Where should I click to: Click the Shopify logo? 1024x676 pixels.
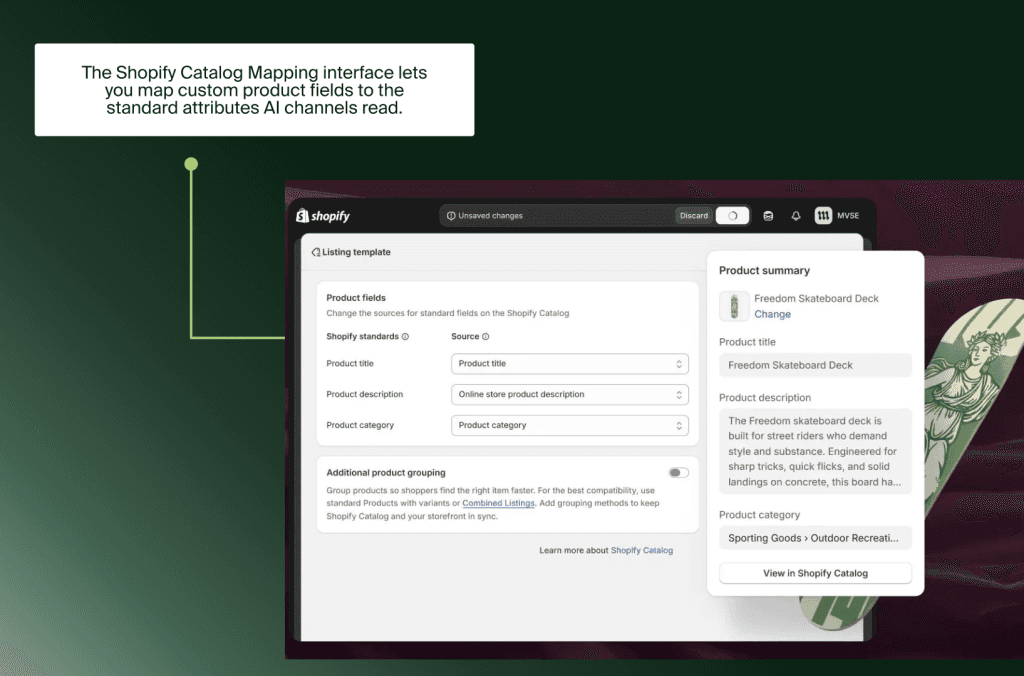point(323,216)
